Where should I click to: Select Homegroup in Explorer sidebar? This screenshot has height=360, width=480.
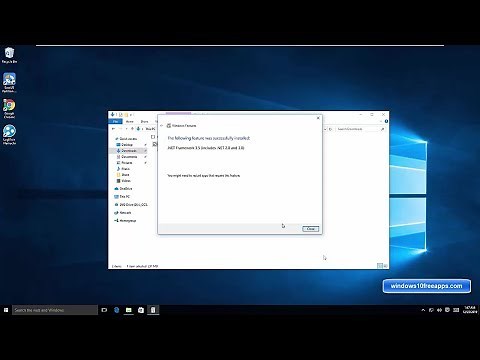click(125, 221)
